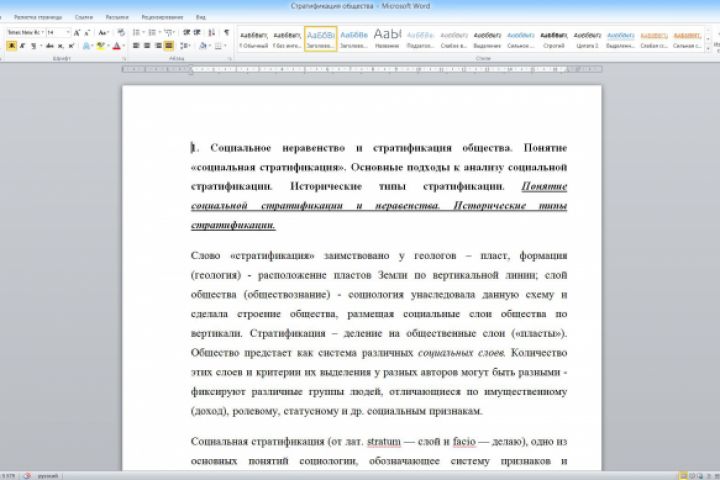
Task: Click the word "stratum" in document
Action: (384, 441)
